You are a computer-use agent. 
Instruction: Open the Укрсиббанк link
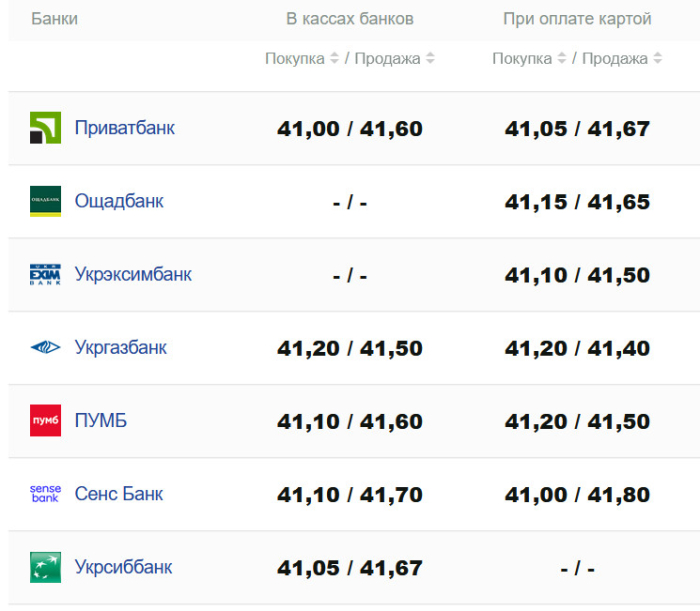[124, 567]
